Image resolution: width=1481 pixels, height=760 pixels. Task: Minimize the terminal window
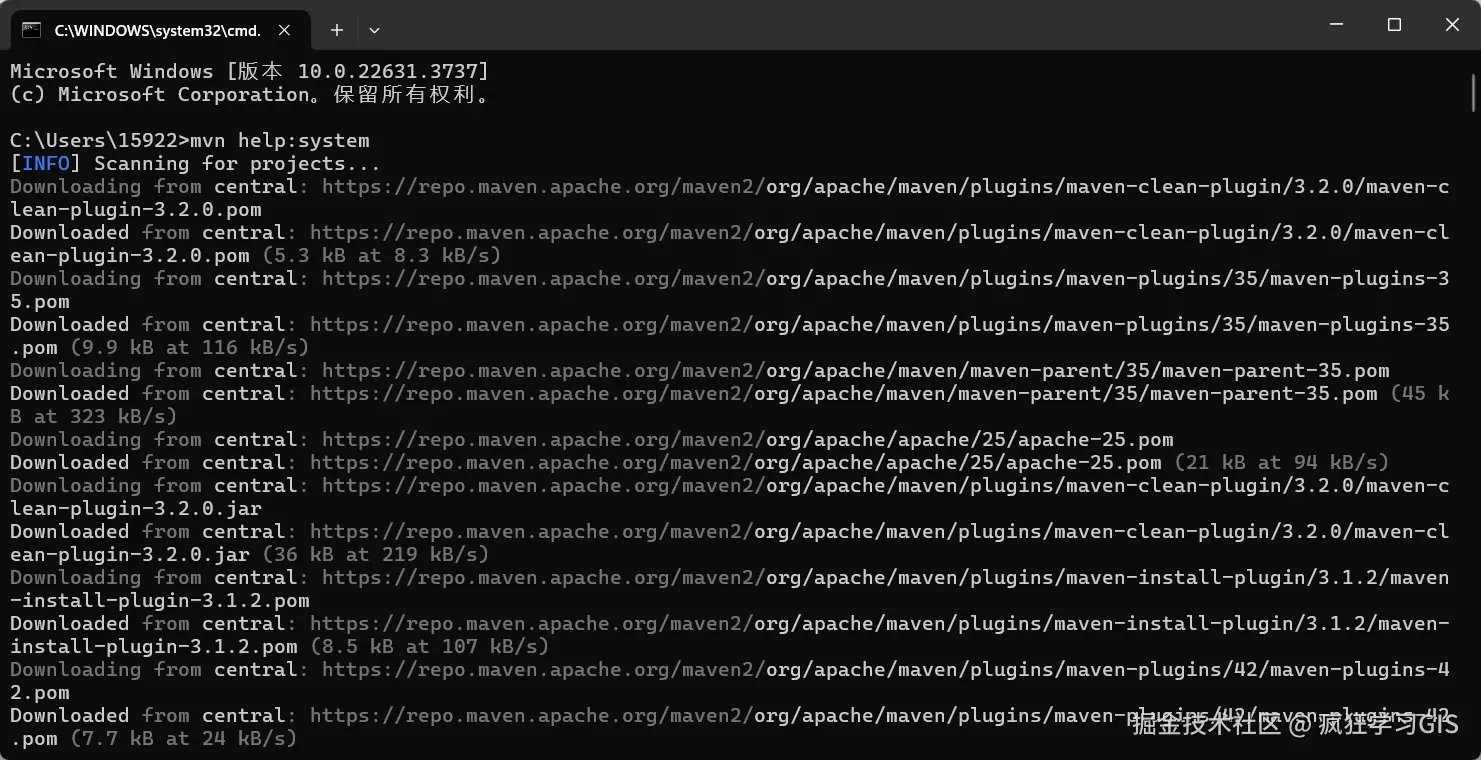1336,25
